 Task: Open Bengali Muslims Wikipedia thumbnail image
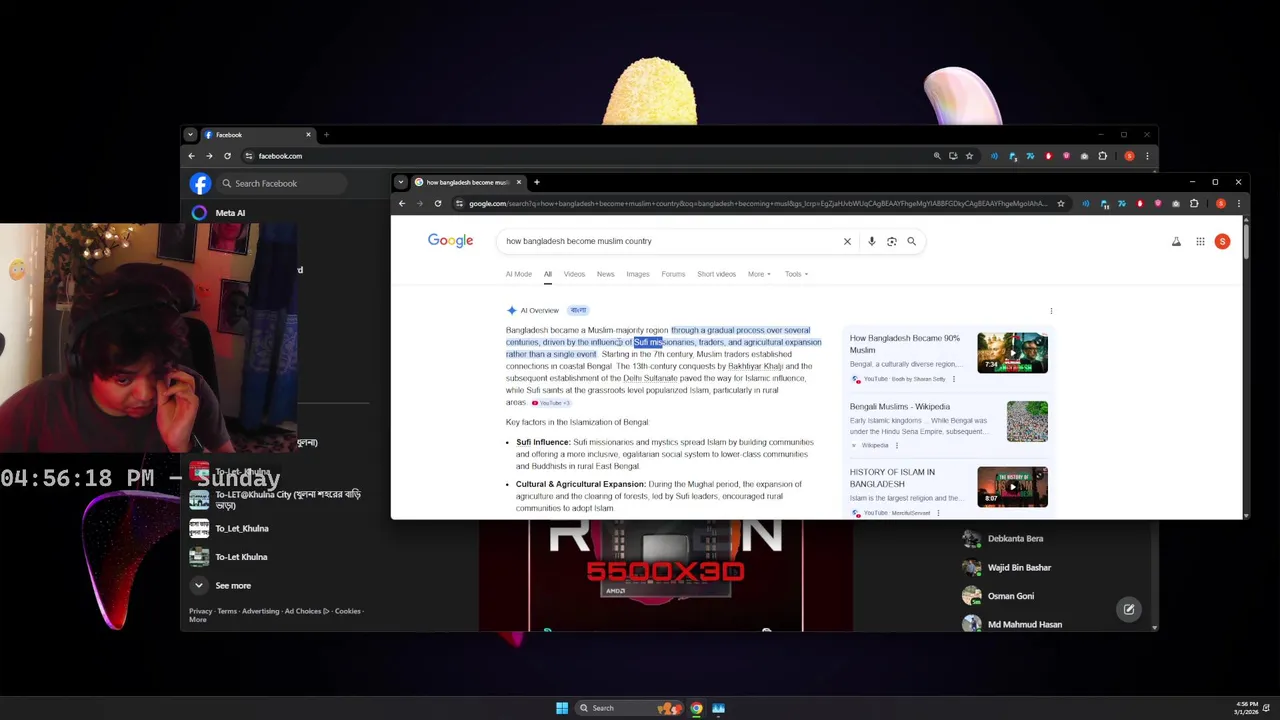click(1027, 421)
